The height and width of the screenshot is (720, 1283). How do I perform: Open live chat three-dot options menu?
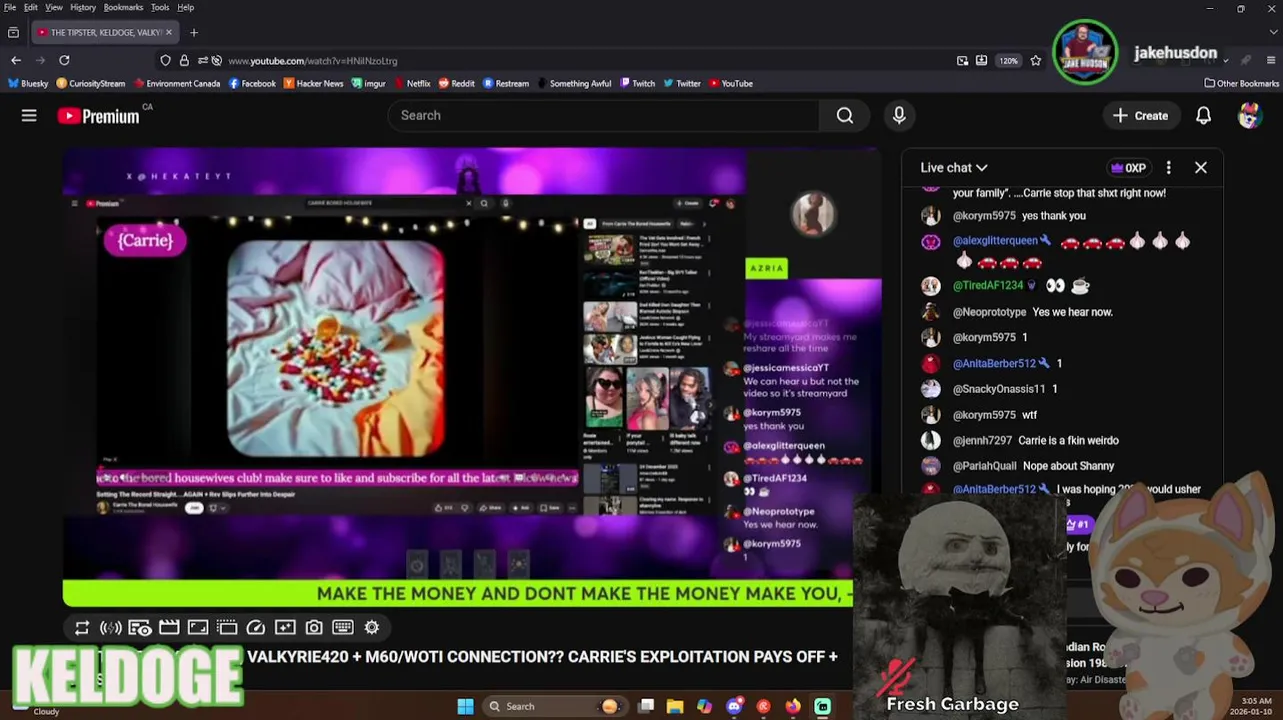tap(1168, 168)
